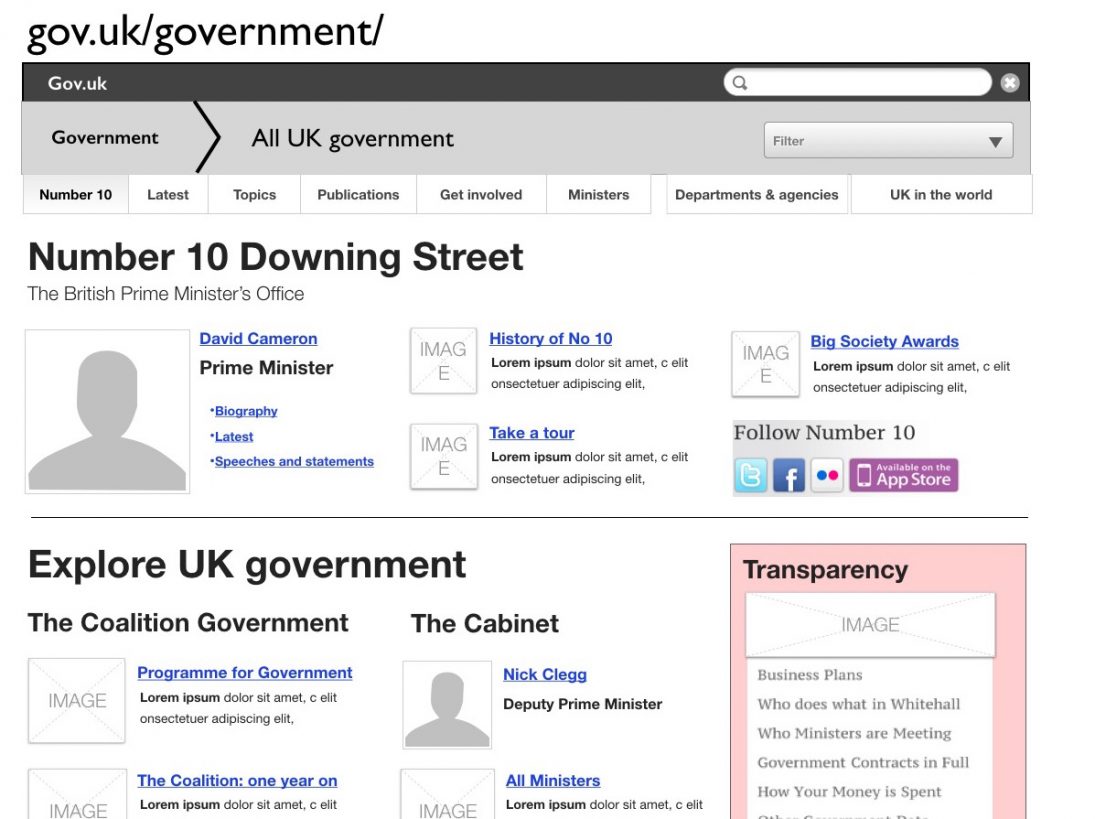Click David Cameron's profile photo placeholder
The width and height of the screenshot is (1095, 819).
[x=108, y=412]
